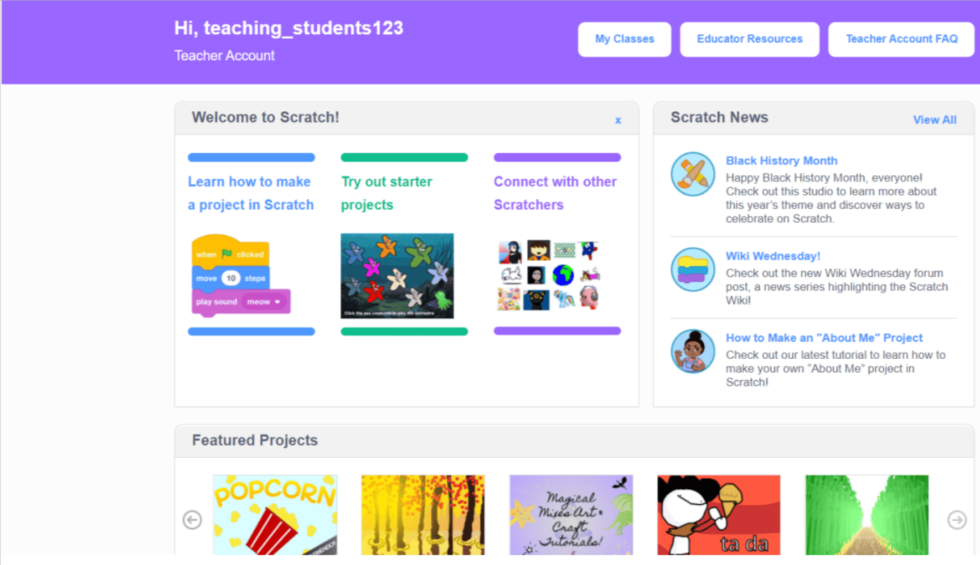View all Scratch News

(934, 120)
